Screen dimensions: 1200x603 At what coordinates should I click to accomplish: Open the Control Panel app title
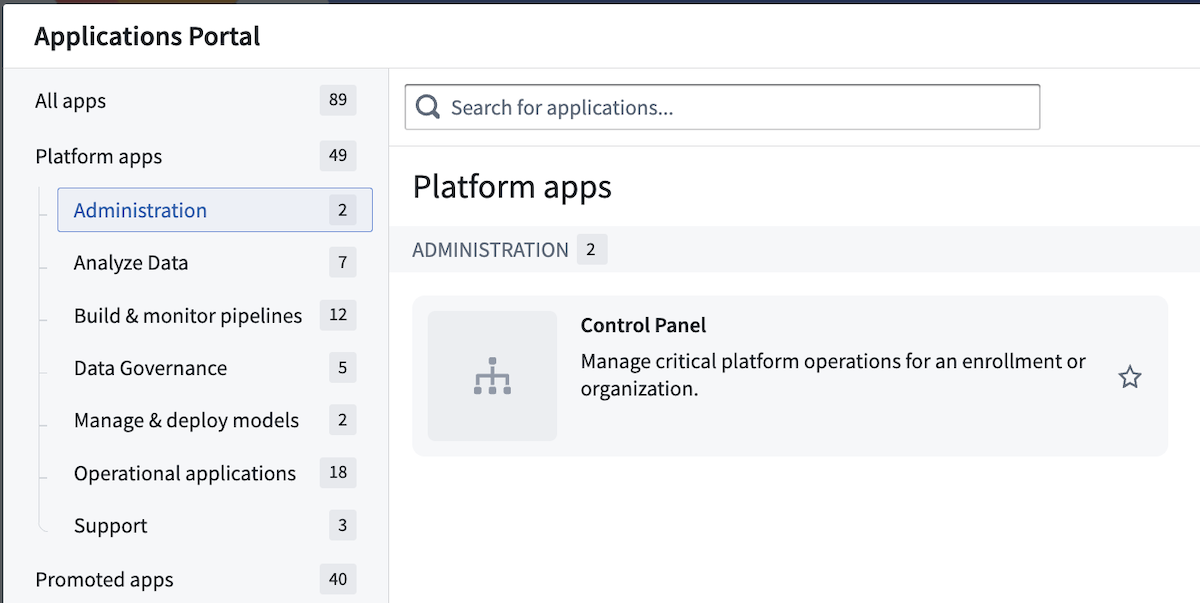tap(644, 325)
